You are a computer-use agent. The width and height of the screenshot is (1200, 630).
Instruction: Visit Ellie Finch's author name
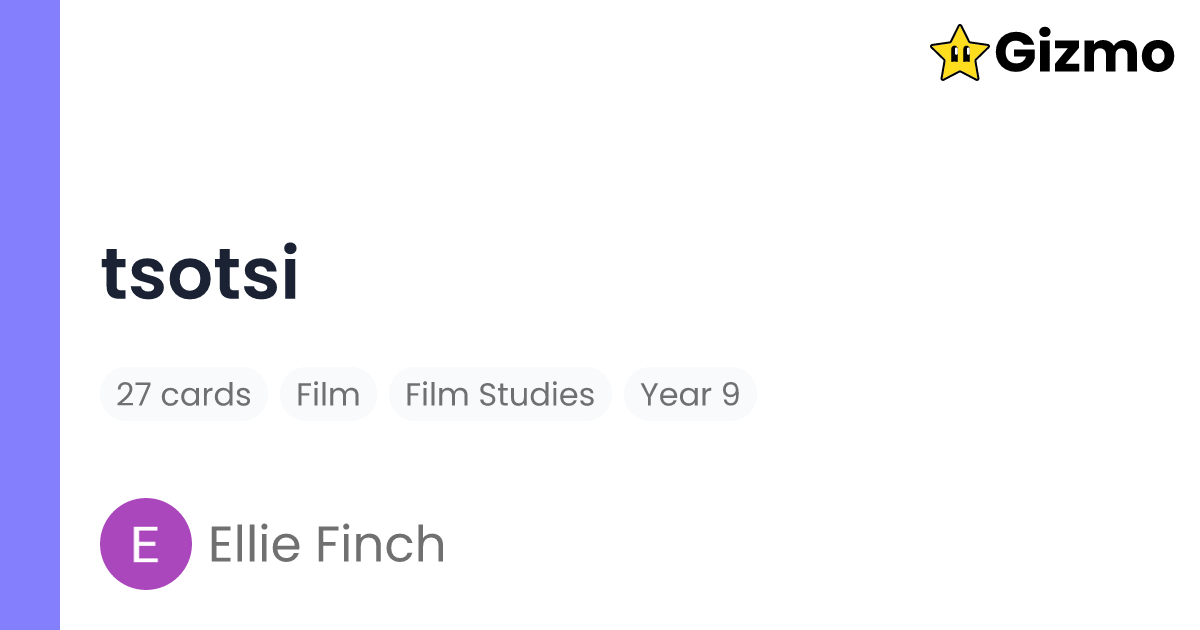(326, 544)
